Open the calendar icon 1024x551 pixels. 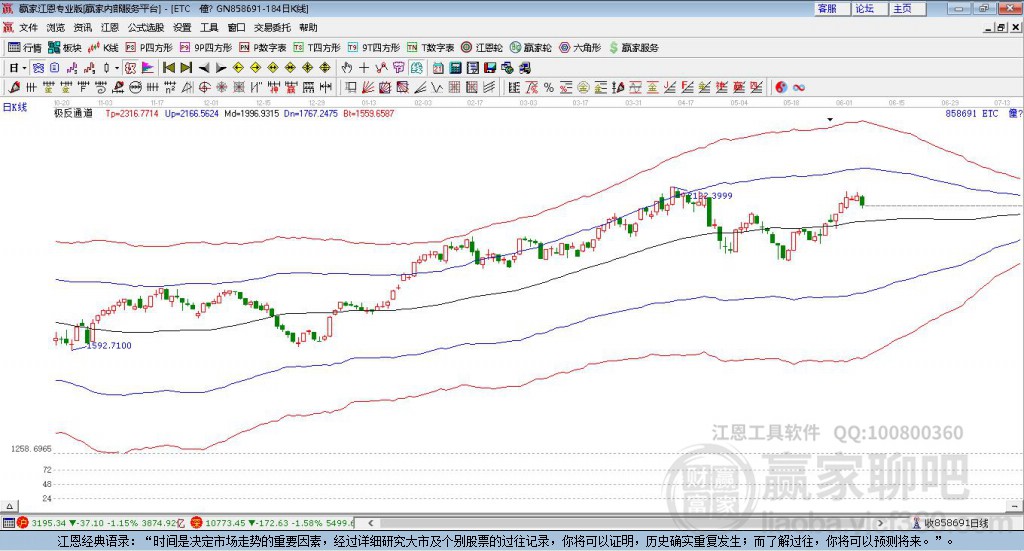pyautogui.click(x=438, y=68)
